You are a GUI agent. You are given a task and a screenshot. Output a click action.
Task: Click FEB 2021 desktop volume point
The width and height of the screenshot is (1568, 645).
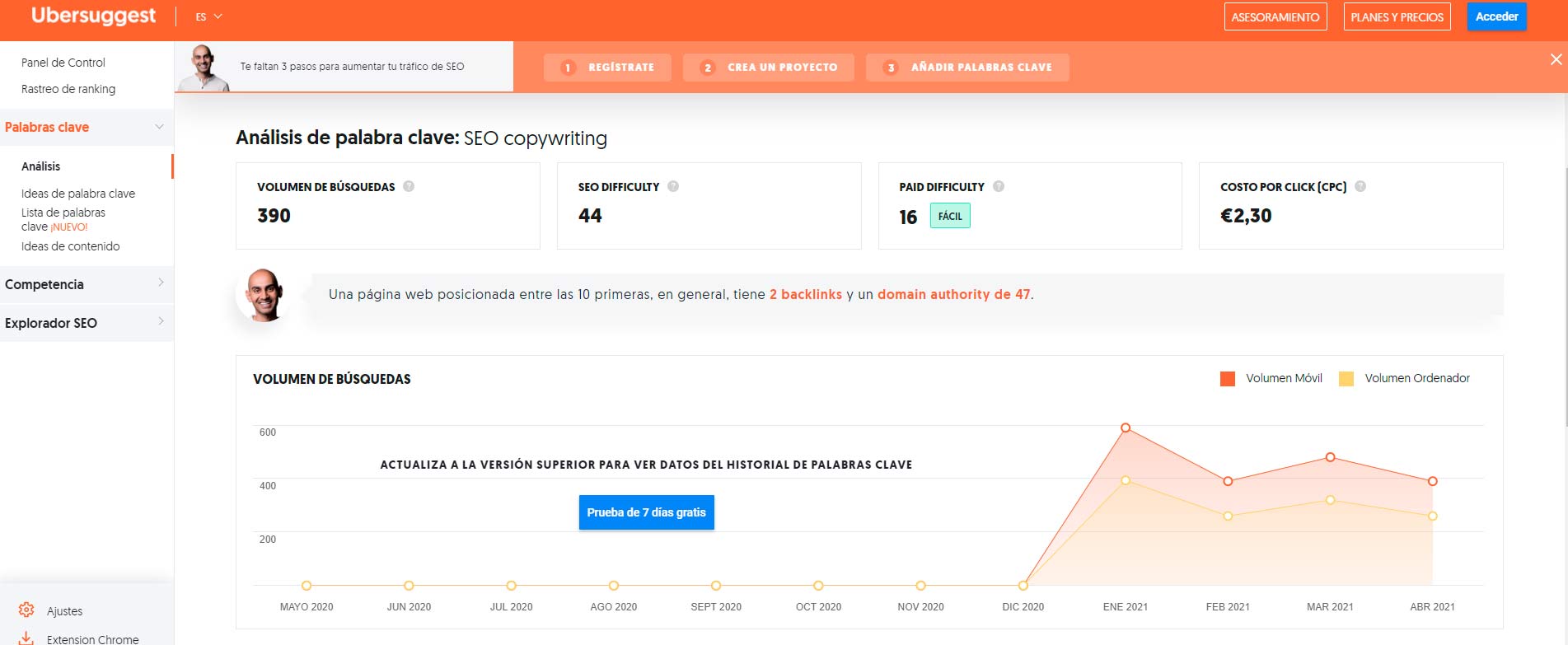coord(1228,516)
